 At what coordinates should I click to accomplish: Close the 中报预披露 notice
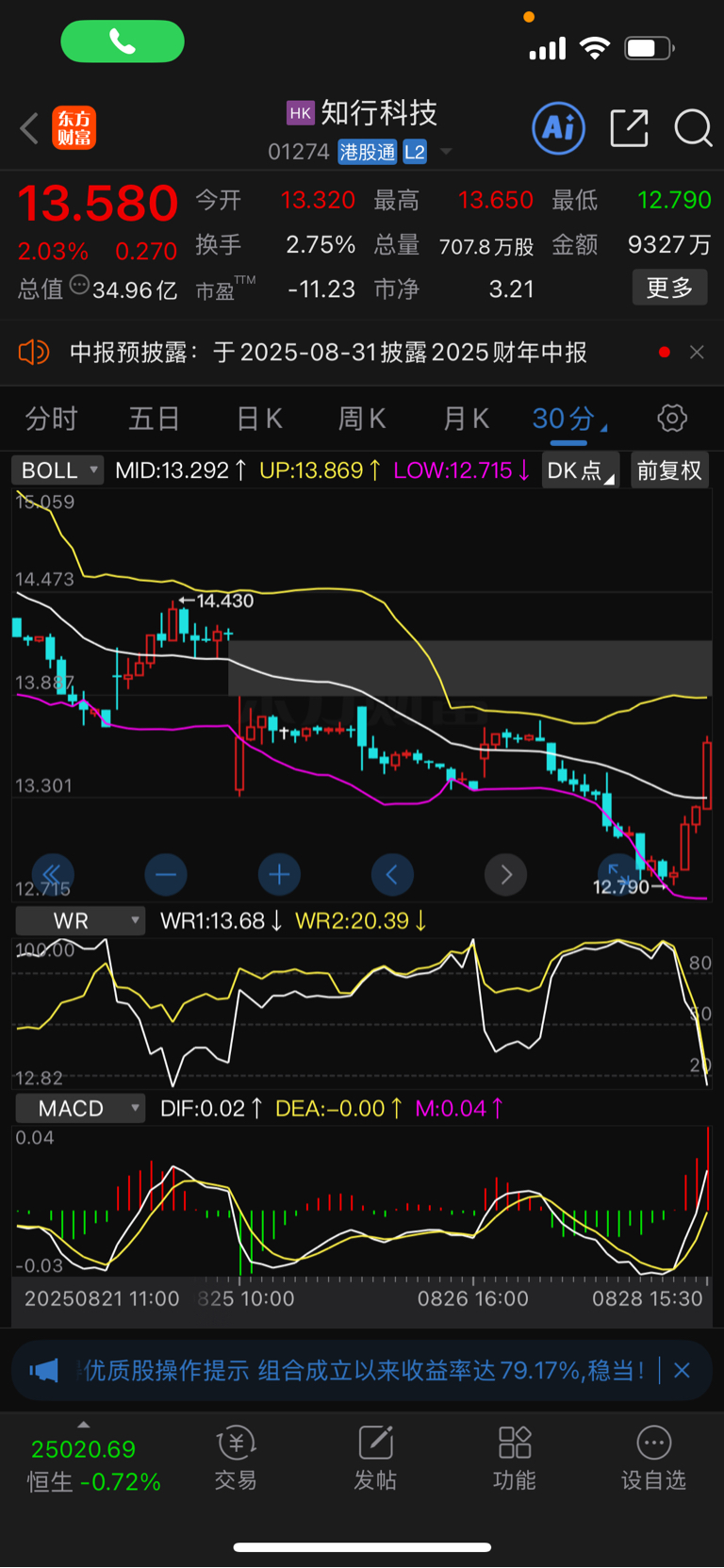(697, 352)
